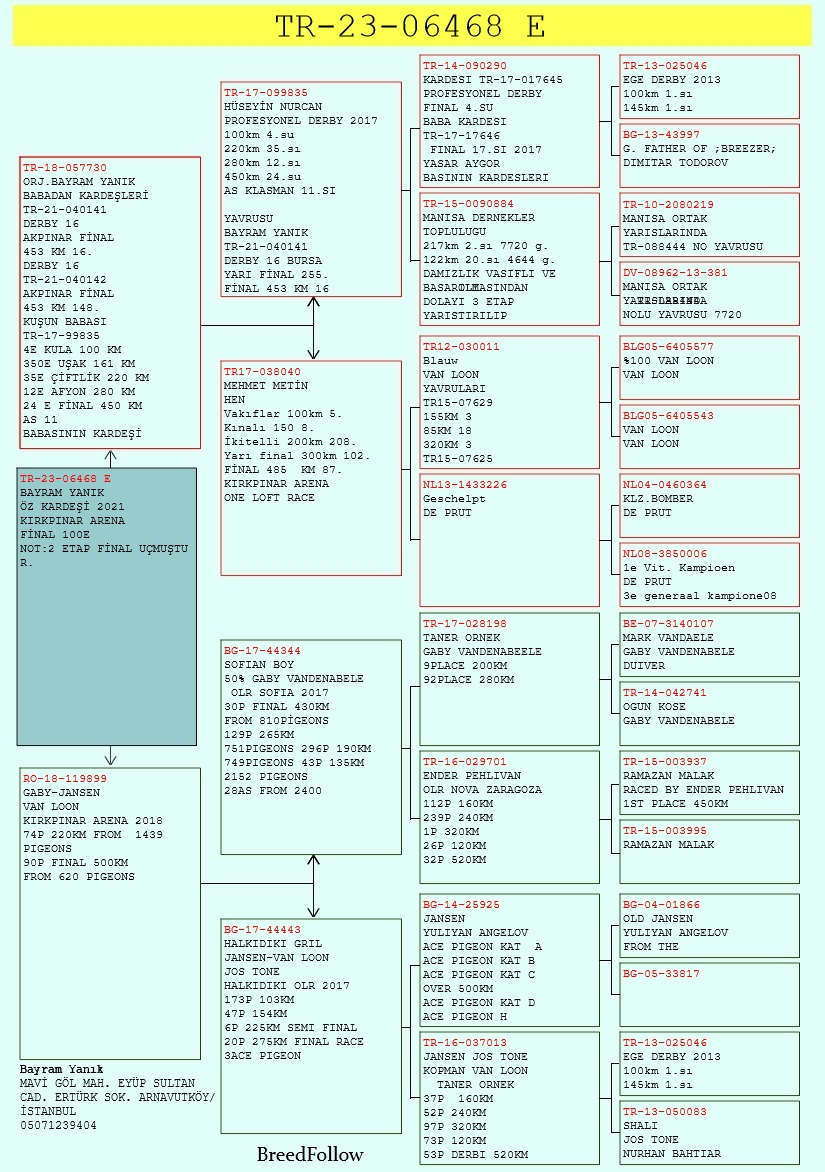This screenshot has width=825, height=1172.
Task: Click ring number BG-17-44344
Action: pos(262,650)
